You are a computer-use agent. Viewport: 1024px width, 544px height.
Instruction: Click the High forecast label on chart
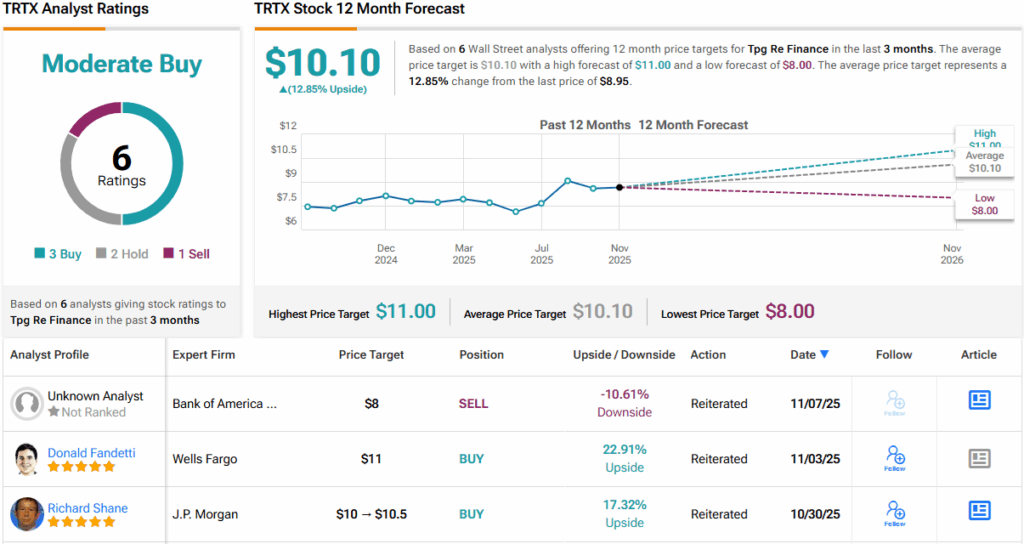point(985,139)
